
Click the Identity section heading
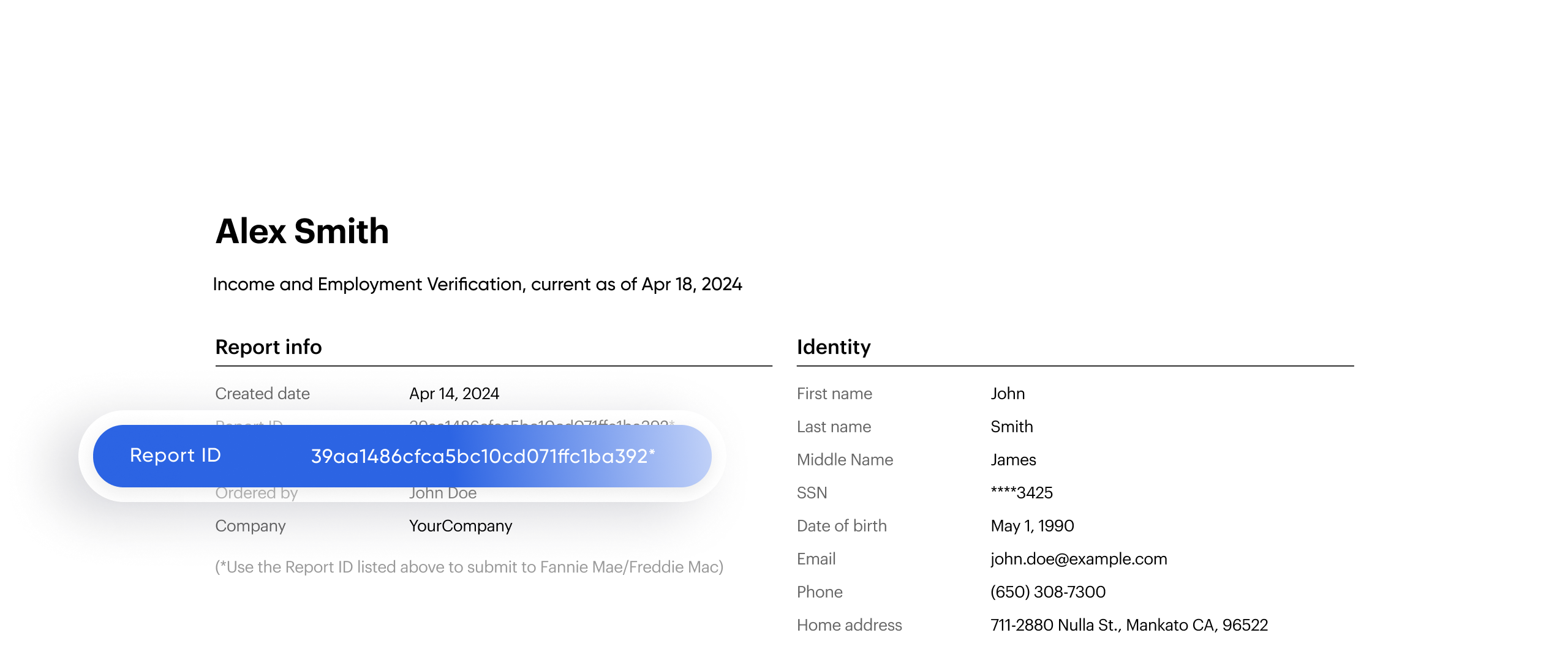[834, 347]
